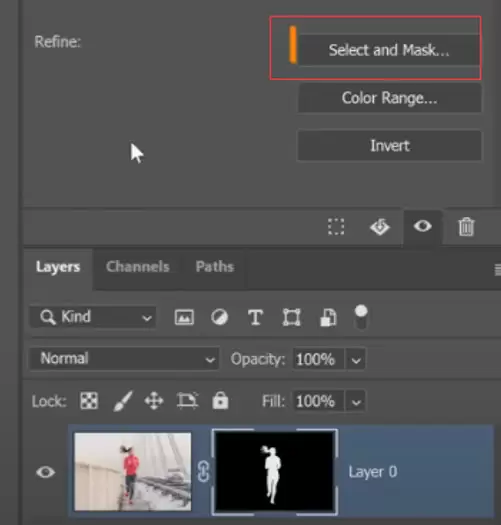Filter for adjustment layers icon
The image size is (501, 525).
point(220,317)
